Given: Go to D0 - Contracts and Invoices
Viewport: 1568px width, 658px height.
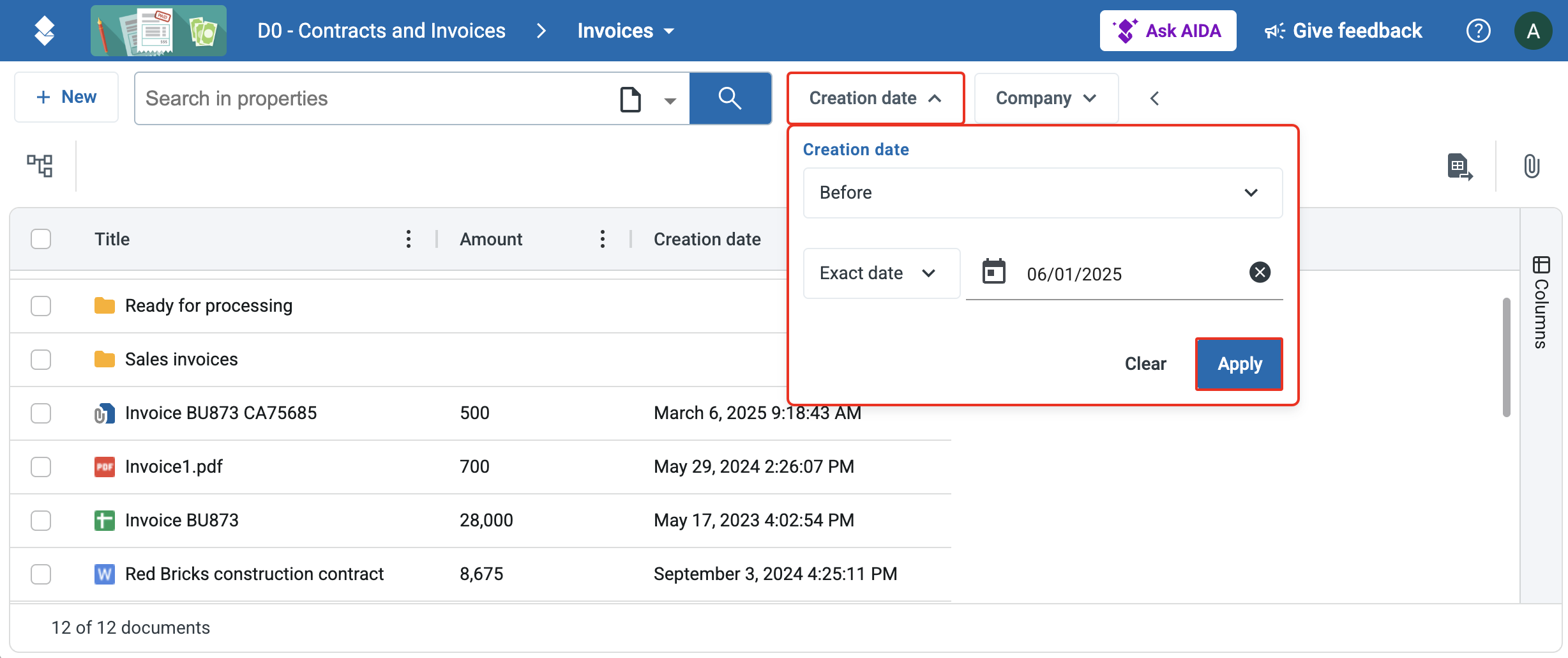Looking at the screenshot, I should tap(381, 31).
